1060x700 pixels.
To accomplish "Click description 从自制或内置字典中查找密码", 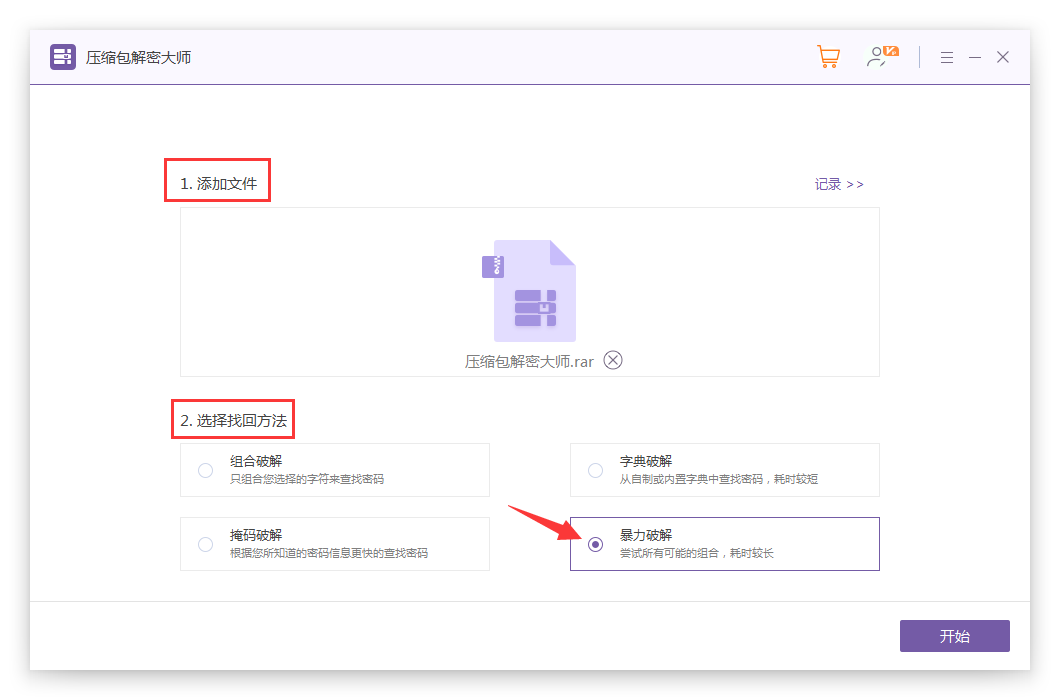I will (691, 479).
